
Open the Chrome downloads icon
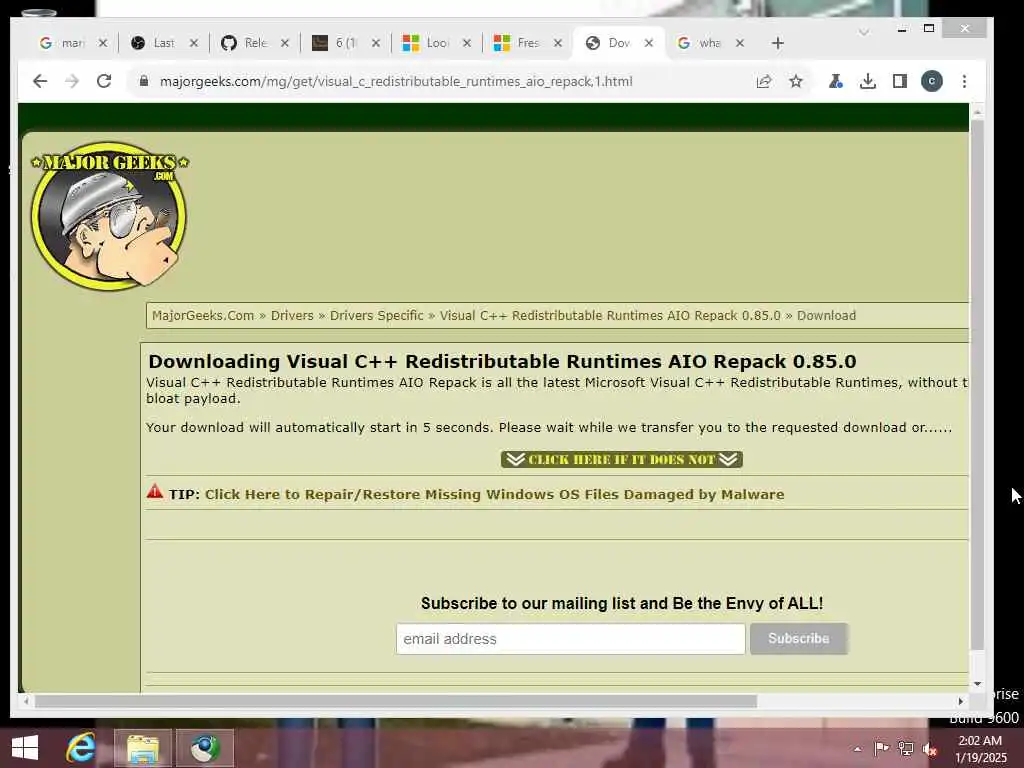[867, 81]
